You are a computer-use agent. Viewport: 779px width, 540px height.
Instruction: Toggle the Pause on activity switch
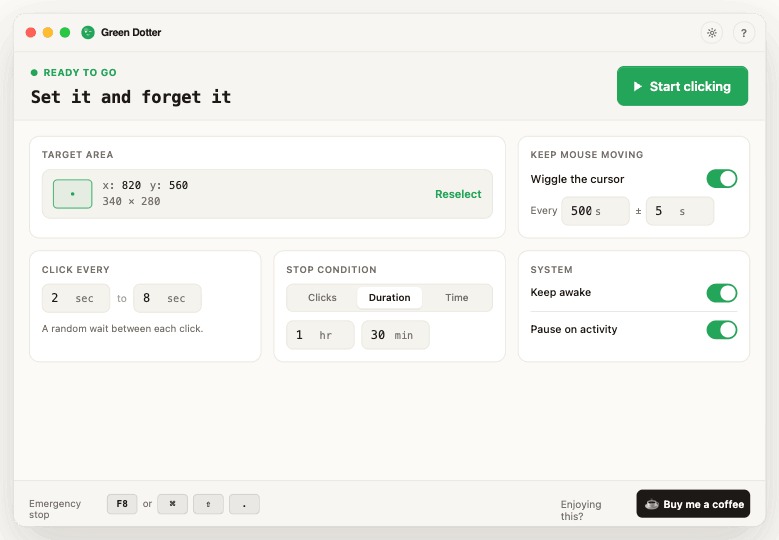pyautogui.click(x=721, y=330)
